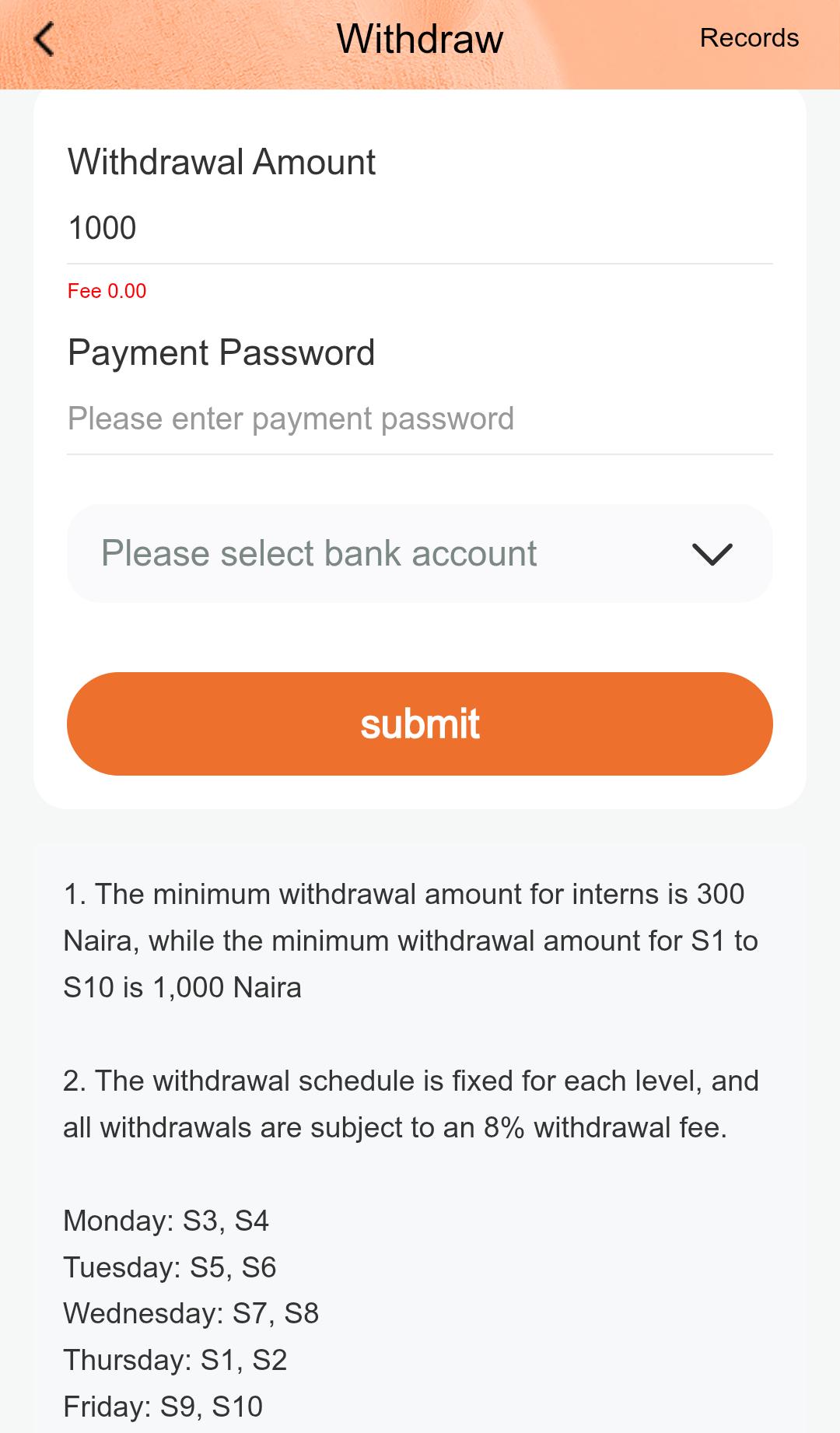Click the Withdrawal Amount heading
This screenshot has width=840, height=1433.
222,162
